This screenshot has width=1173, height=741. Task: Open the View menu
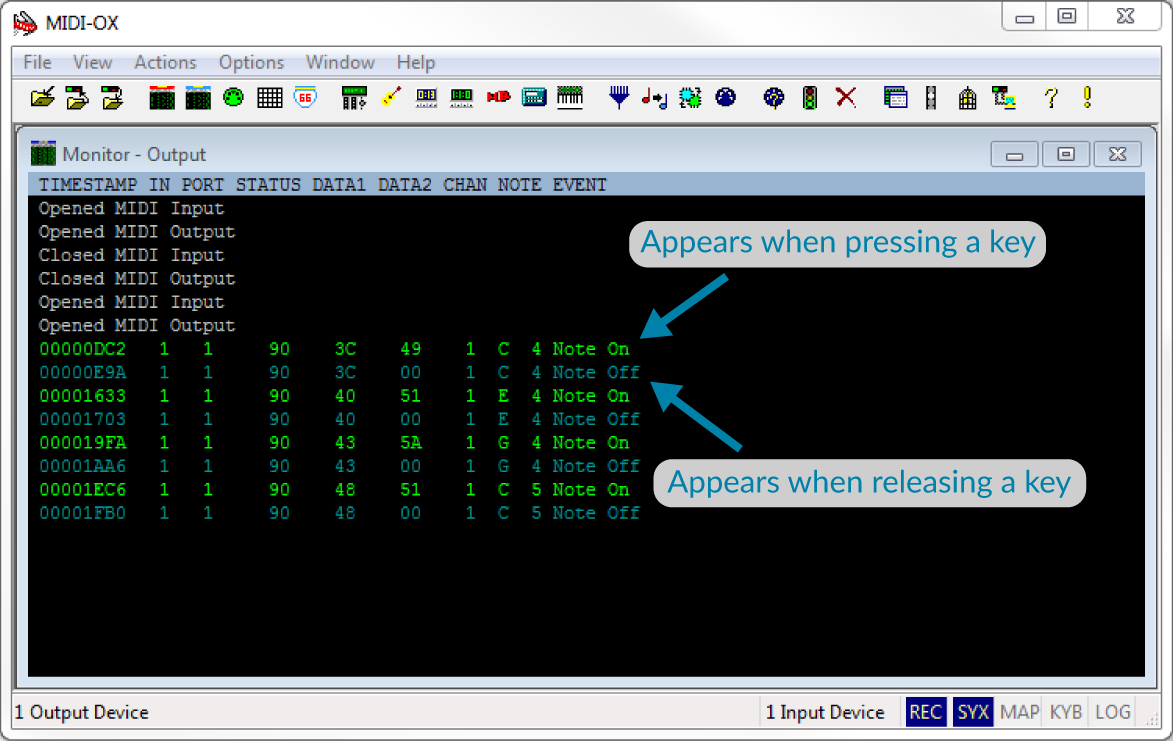click(x=92, y=62)
